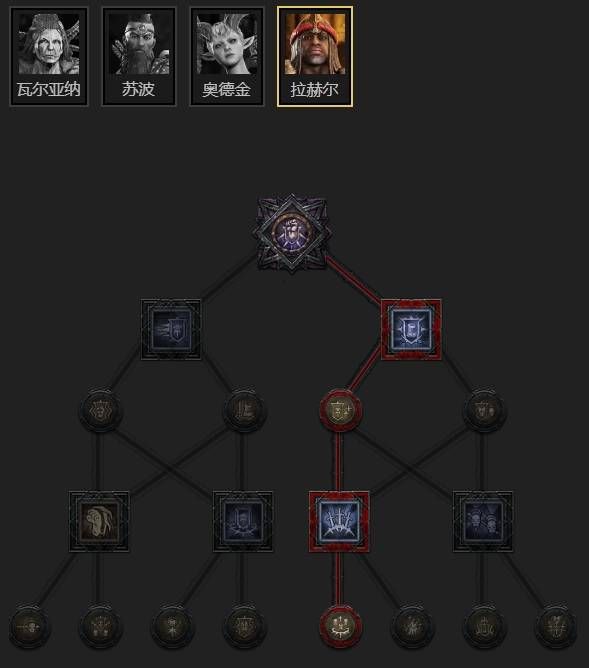This screenshot has width=589, height=668.
Task: Choose the inactive square crest skill left of three-swords
Action: 243,522
